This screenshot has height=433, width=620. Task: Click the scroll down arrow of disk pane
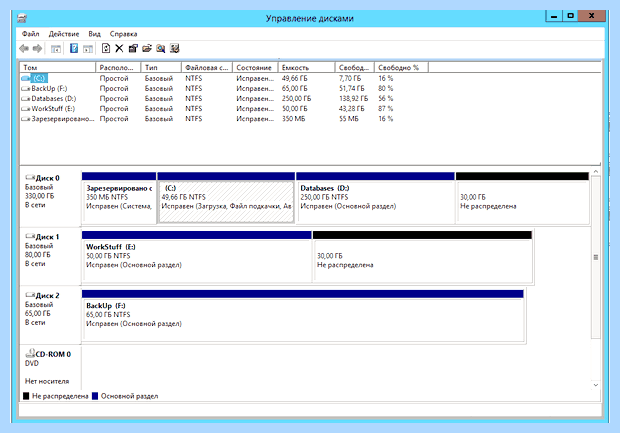click(x=595, y=385)
